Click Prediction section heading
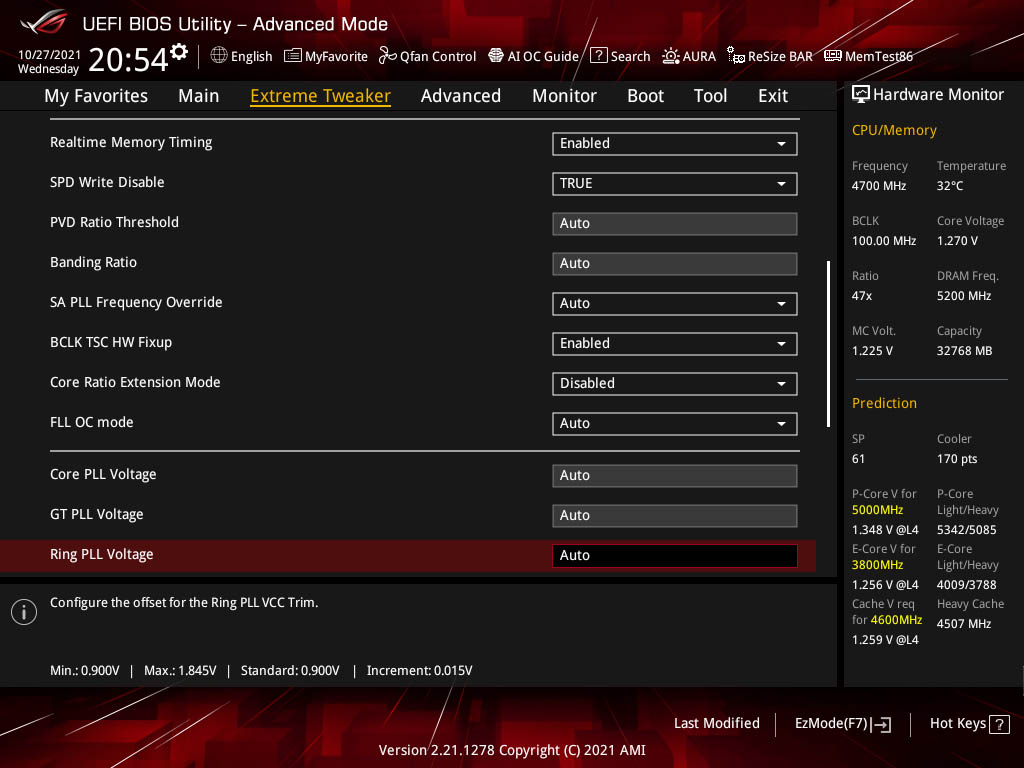Viewport: 1024px width, 768px height. [884, 403]
